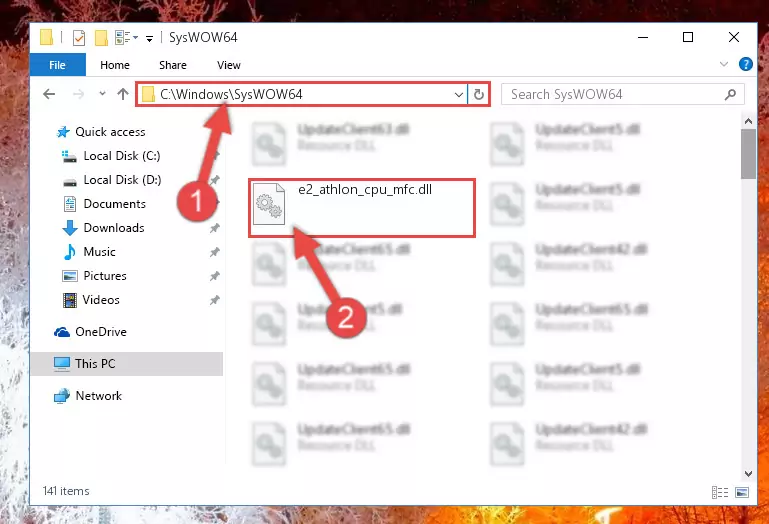This screenshot has width=769, height=524.
Task: Click the pin icon next to Downloads
Action: 214,228
